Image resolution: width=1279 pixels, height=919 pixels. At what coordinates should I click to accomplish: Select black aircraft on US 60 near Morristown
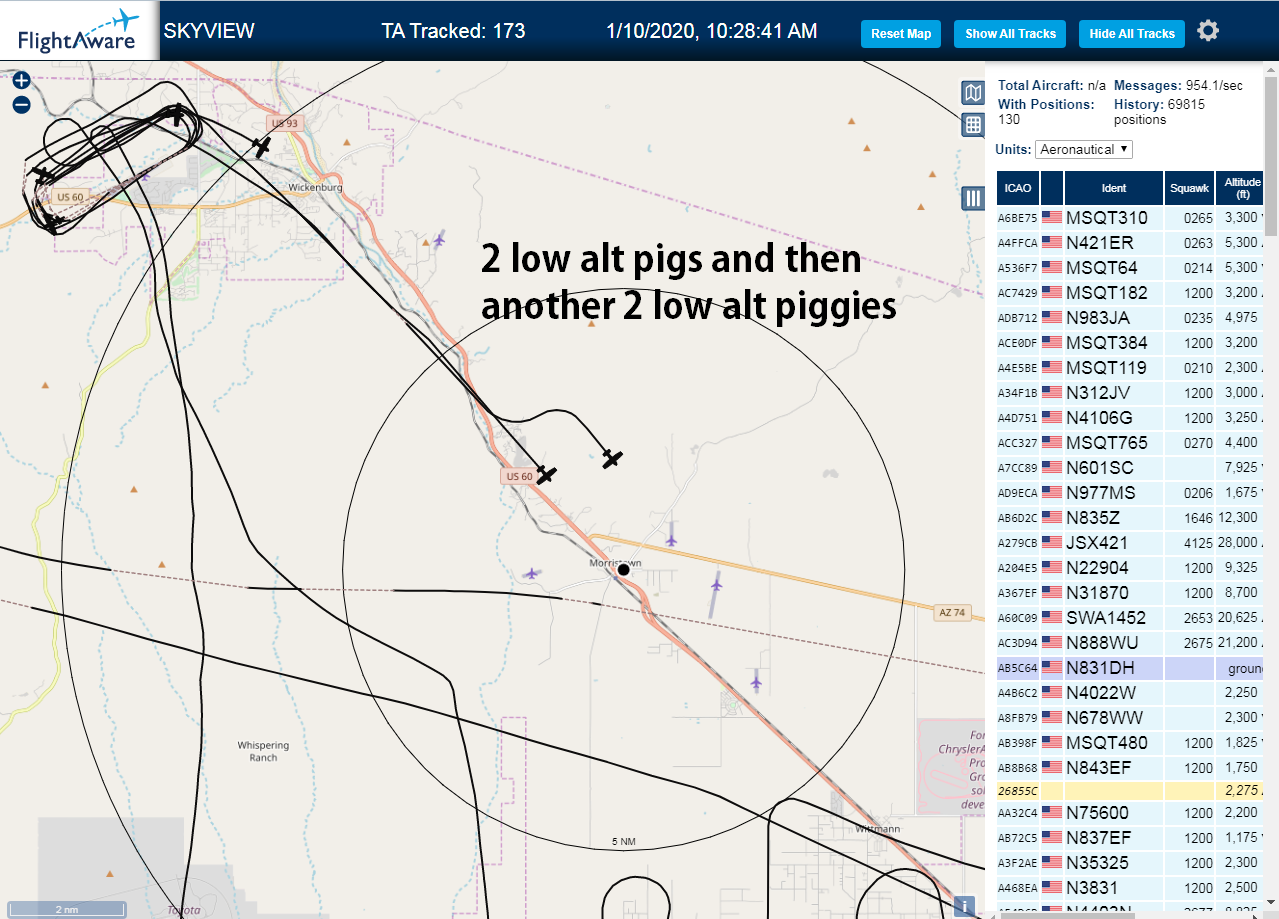pyautogui.click(x=546, y=474)
